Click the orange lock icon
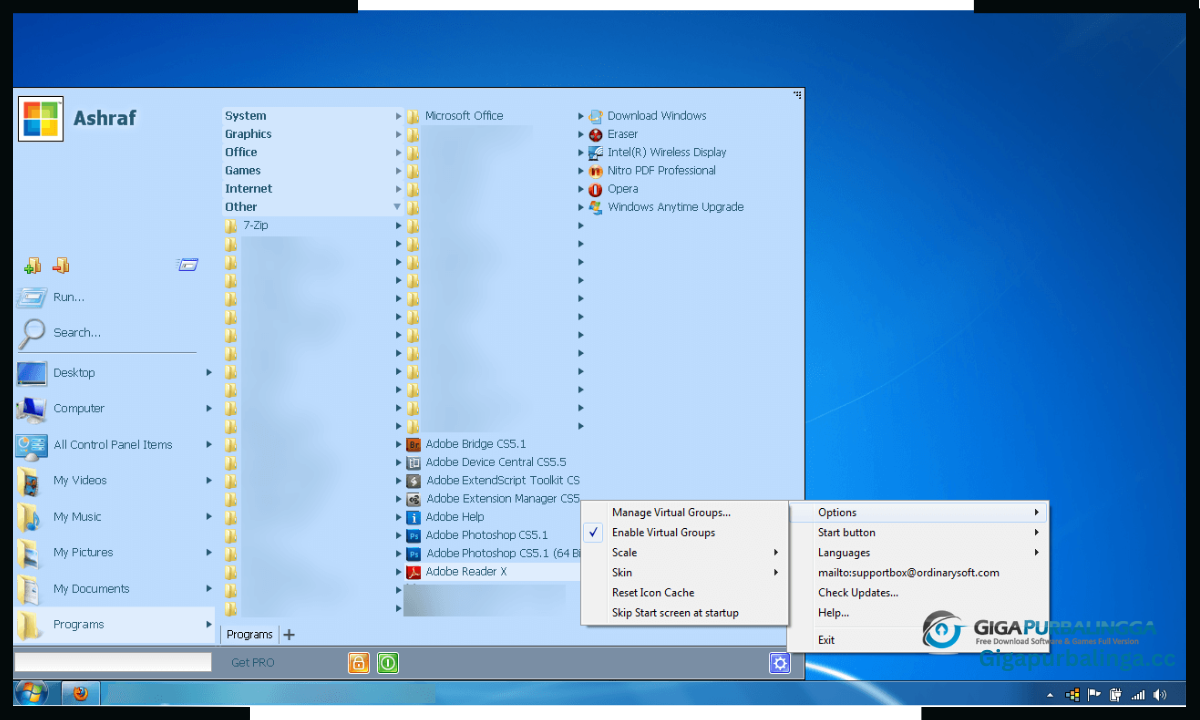 pos(359,662)
